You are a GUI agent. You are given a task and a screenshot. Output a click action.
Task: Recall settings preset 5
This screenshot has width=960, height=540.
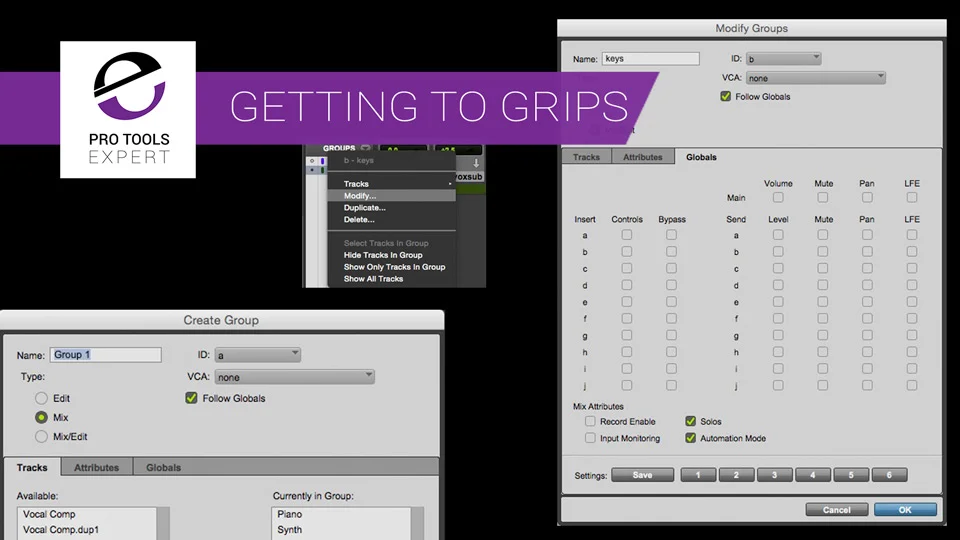(x=851, y=474)
